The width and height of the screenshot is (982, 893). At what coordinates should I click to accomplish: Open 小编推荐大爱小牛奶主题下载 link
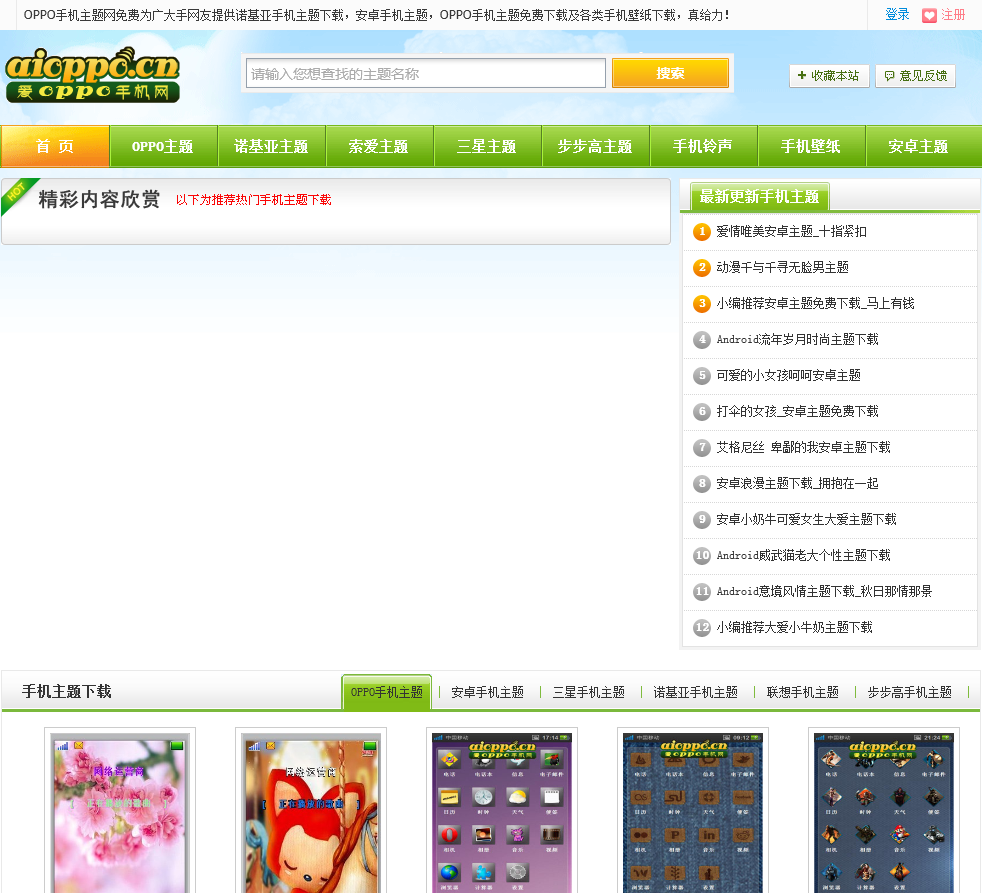point(795,627)
